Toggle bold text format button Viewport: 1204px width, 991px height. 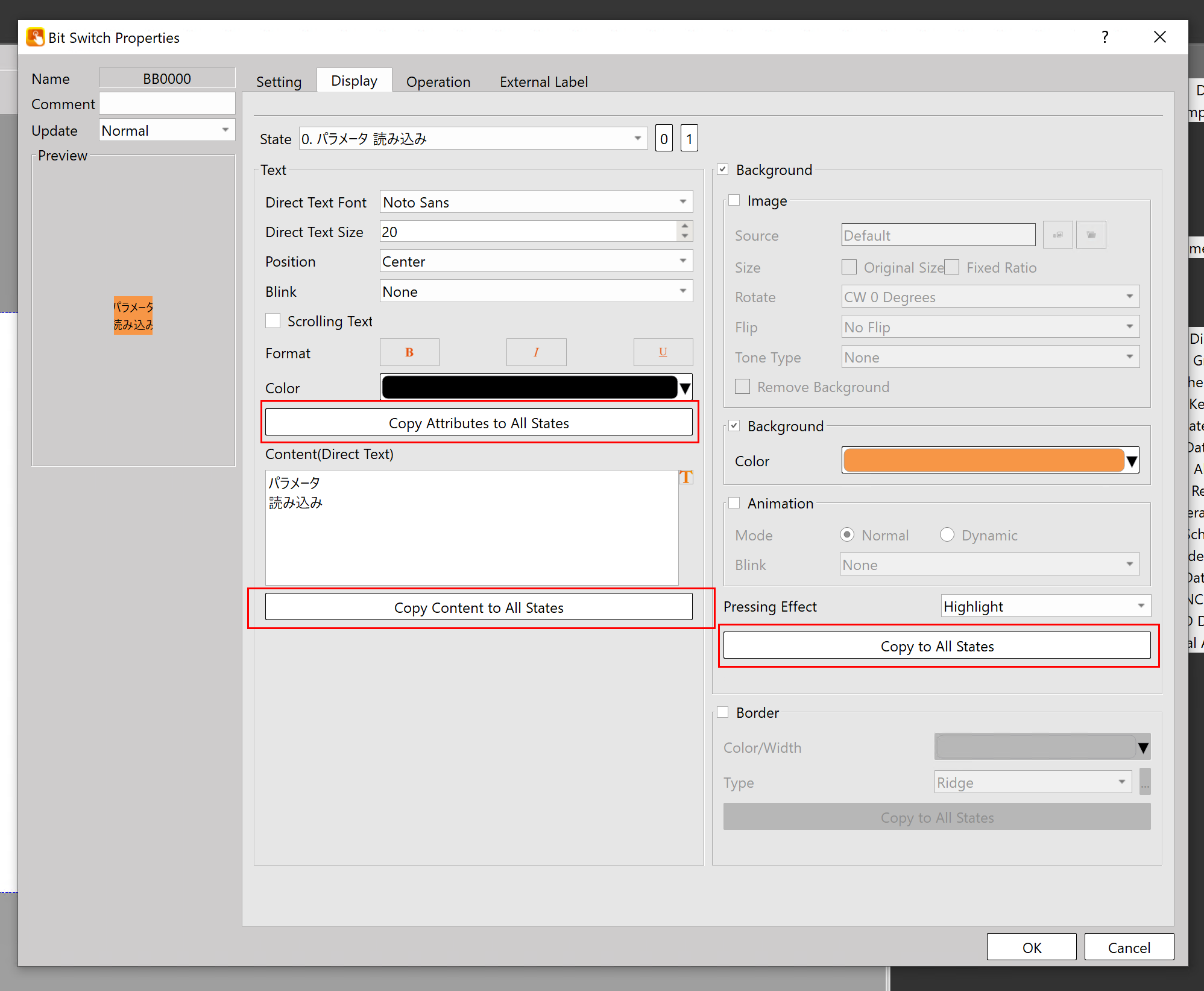(409, 352)
